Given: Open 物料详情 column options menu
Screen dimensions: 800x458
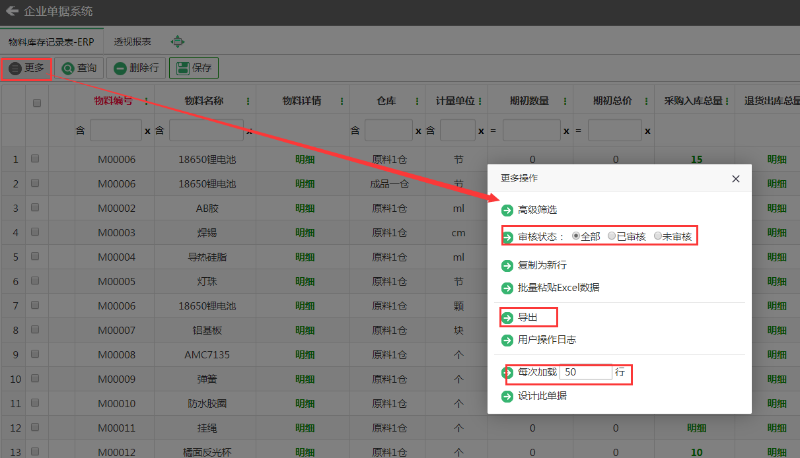Looking at the screenshot, I should click(x=342, y=101).
